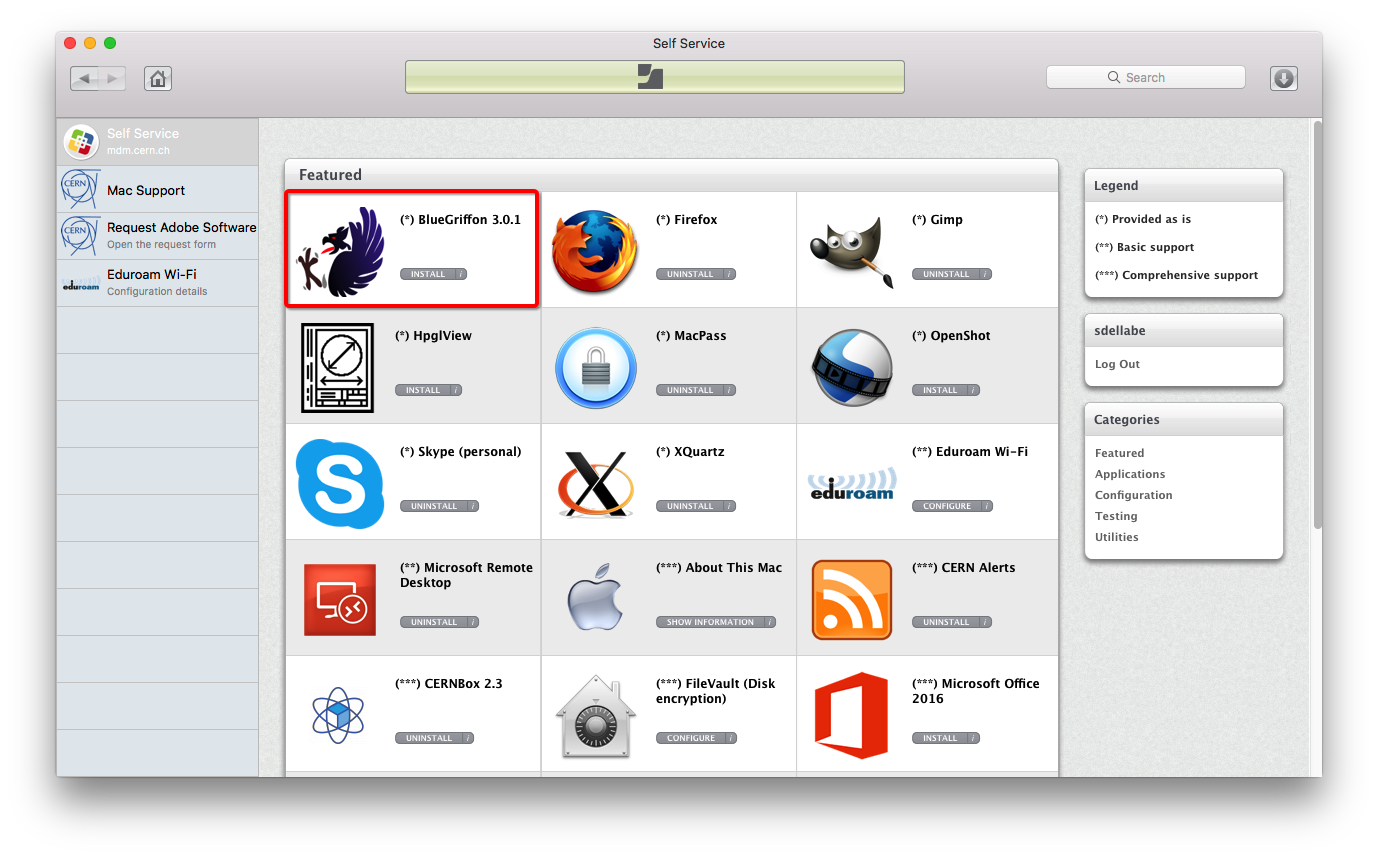Click the eduroam logo in Featured grid
This screenshot has height=857, width=1378.
[851, 483]
